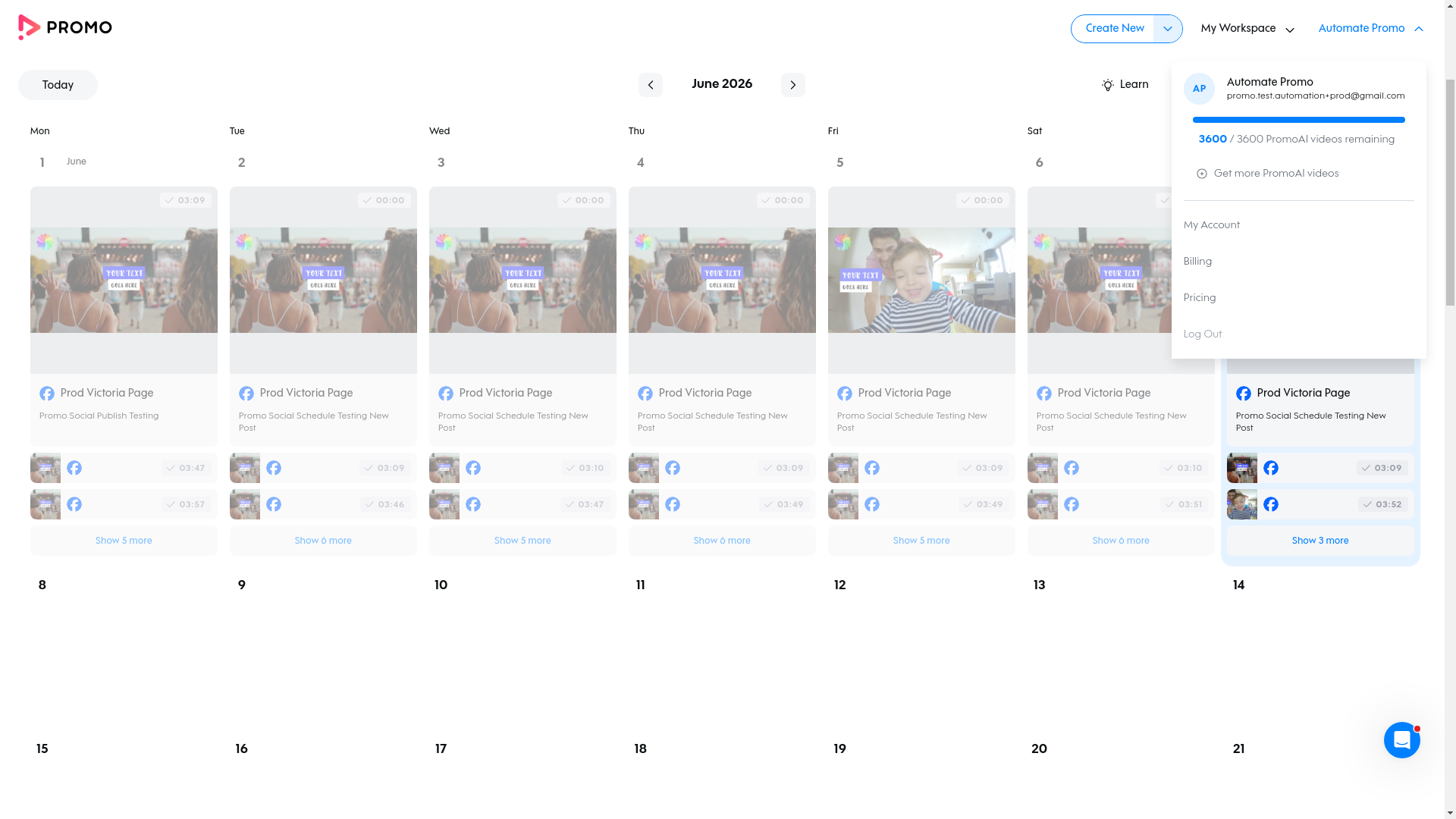Screen dimensions: 1456x819
Task: Expand Show 6 more on June 6
Action: (1121, 541)
